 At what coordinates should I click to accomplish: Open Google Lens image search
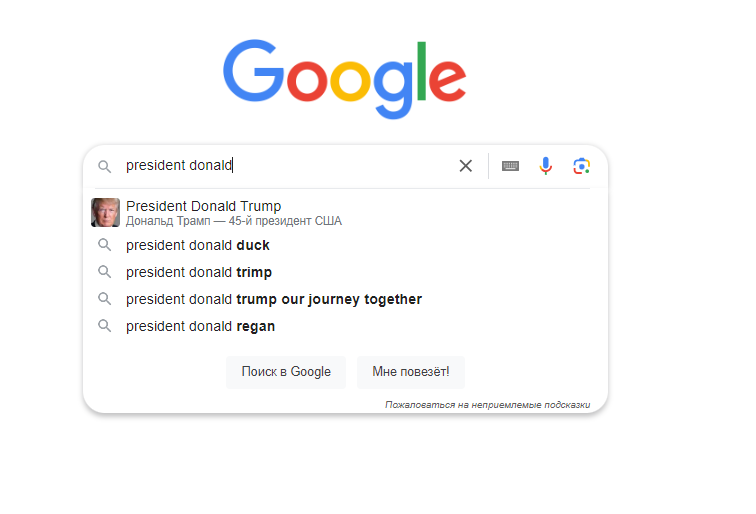581,166
